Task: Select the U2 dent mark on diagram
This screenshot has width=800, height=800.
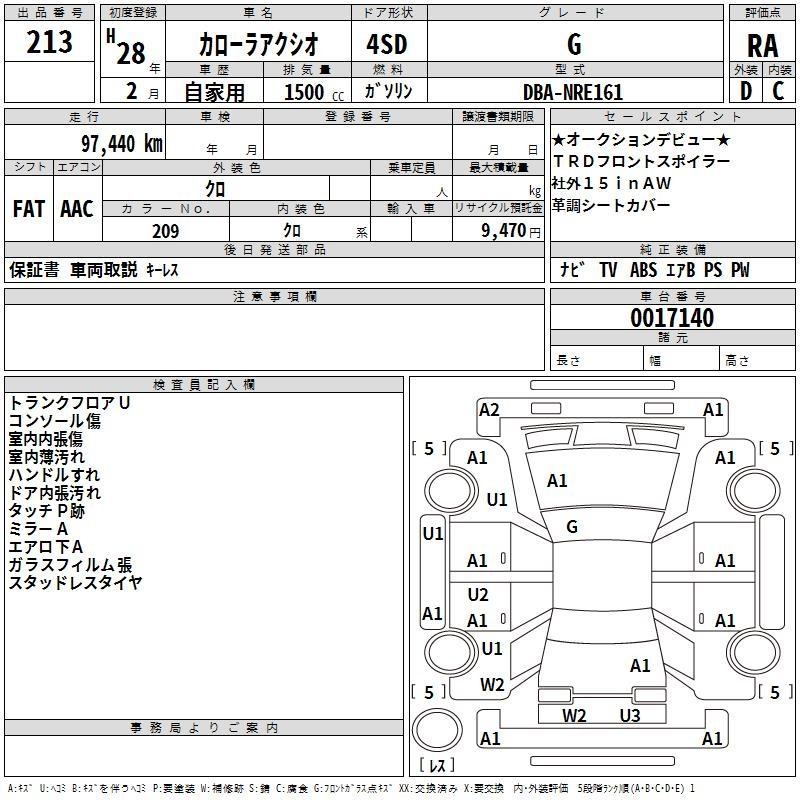Action: click(x=478, y=595)
